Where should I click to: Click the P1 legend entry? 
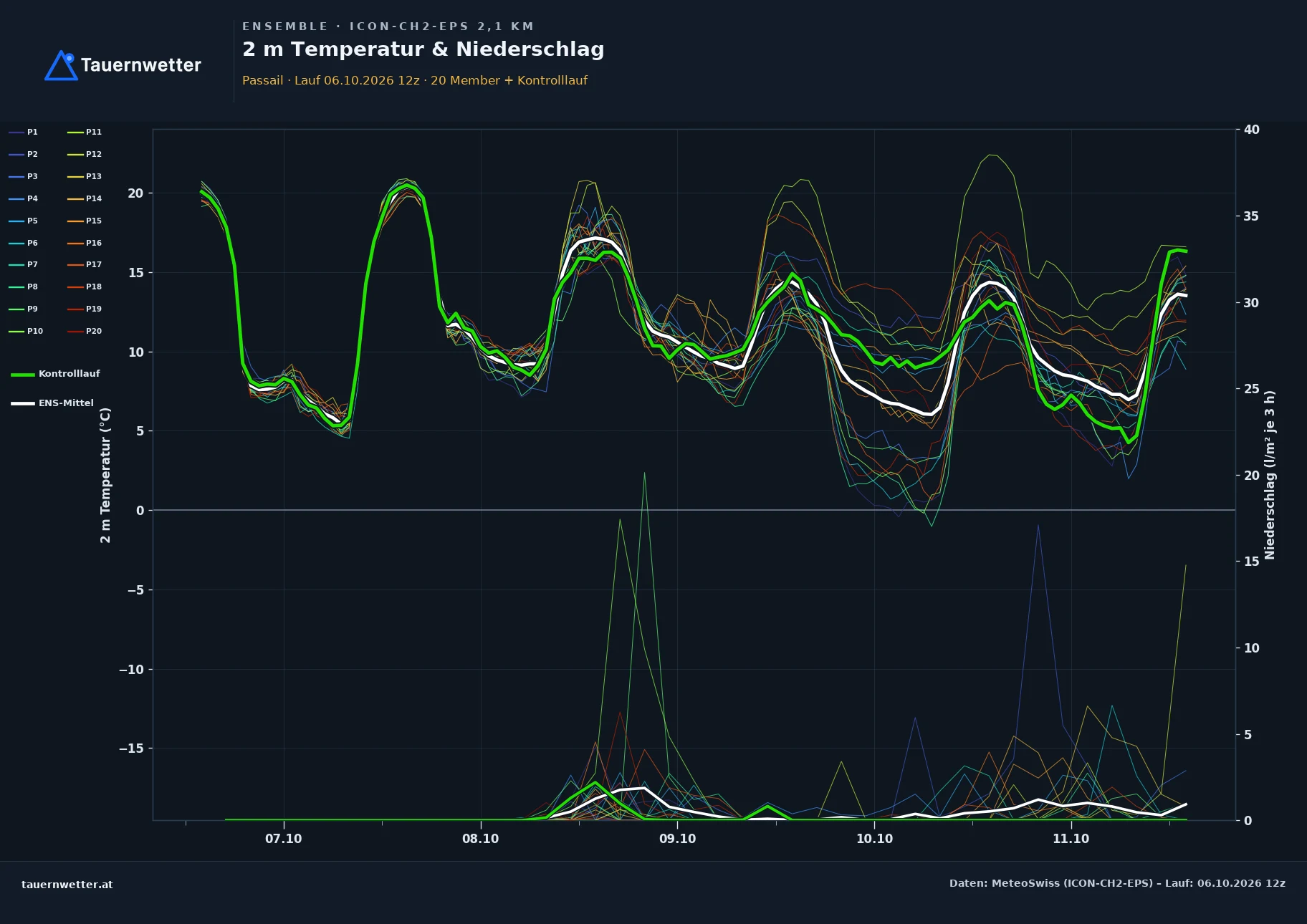pyautogui.click(x=23, y=132)
